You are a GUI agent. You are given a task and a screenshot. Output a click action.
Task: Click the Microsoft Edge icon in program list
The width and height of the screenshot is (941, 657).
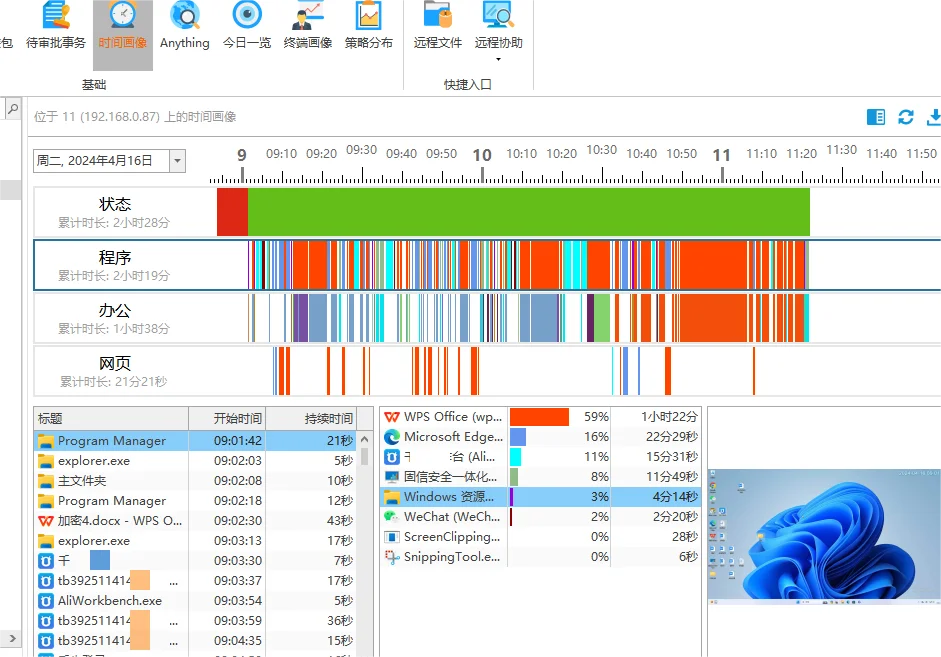(392, 437)
